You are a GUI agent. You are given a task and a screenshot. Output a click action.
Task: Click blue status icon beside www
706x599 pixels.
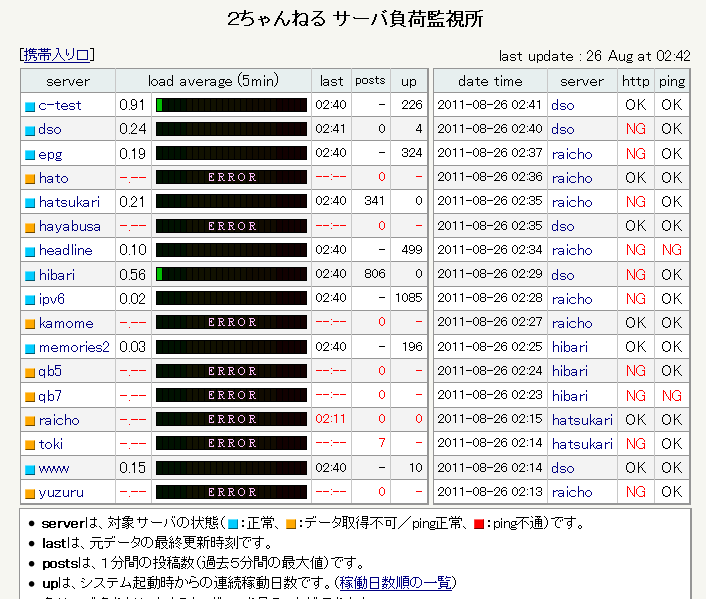point(30,470)
